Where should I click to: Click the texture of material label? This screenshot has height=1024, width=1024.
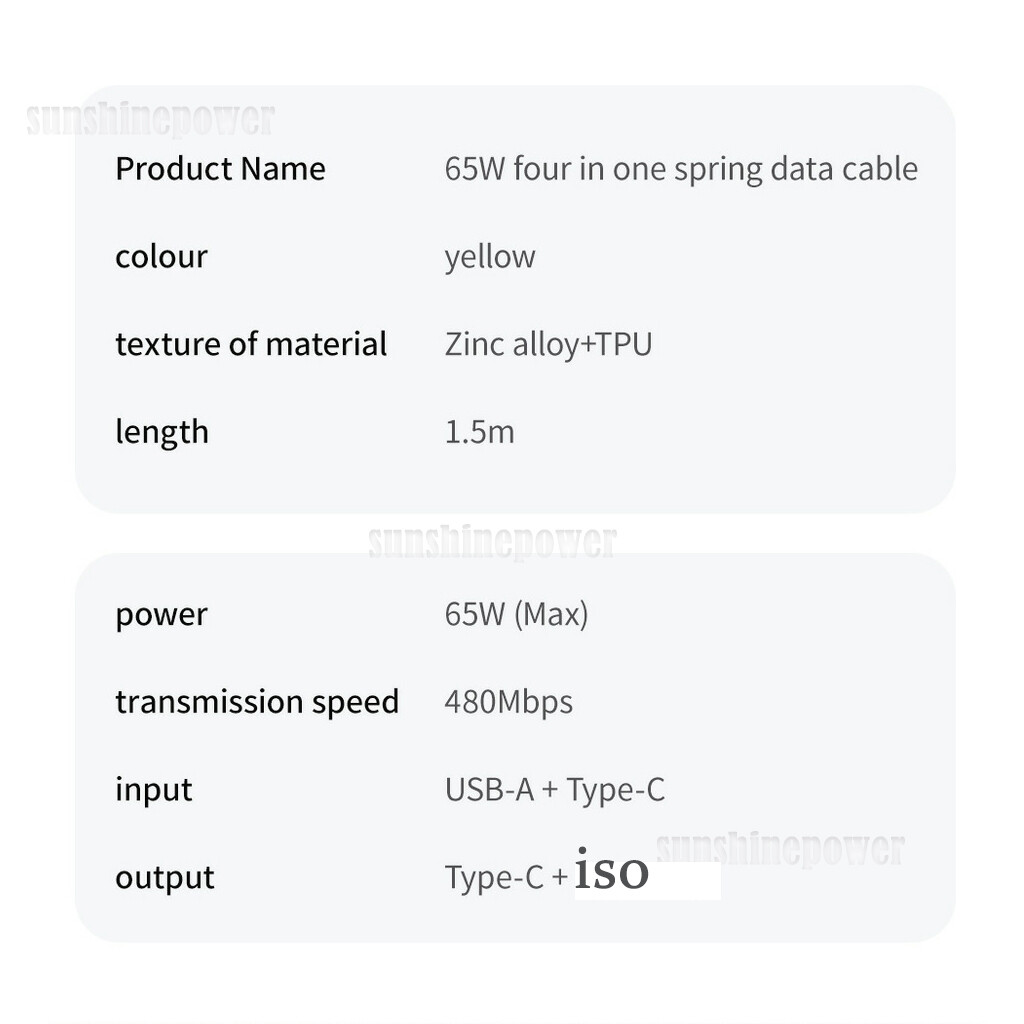[251, 344]
